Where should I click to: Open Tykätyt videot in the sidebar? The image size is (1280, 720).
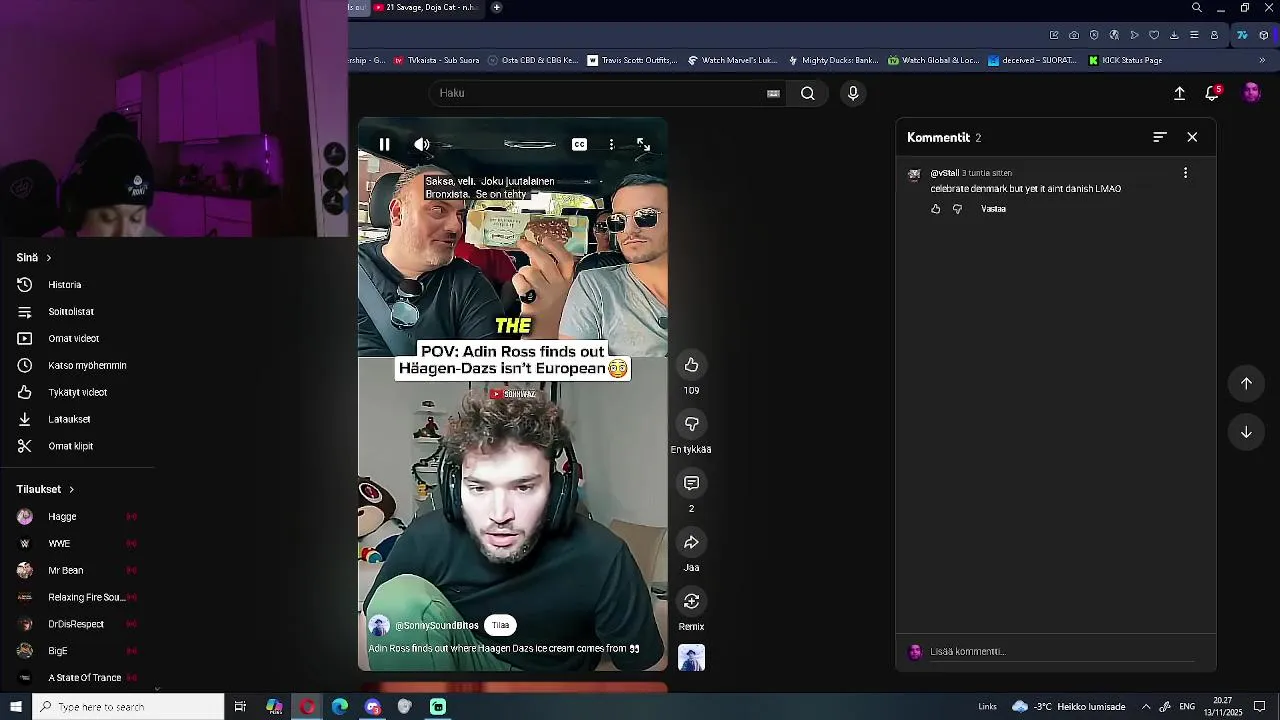point(77,393)
